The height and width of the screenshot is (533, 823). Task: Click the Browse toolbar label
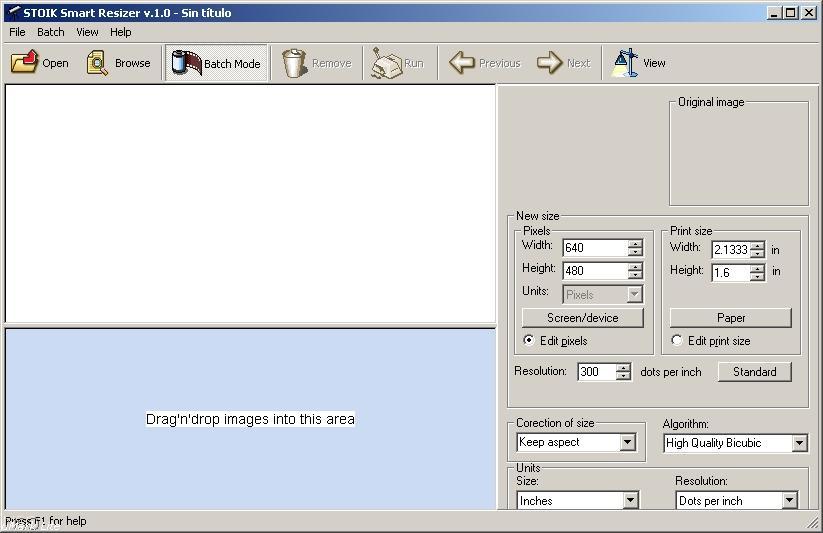click(x=132, y=63)
